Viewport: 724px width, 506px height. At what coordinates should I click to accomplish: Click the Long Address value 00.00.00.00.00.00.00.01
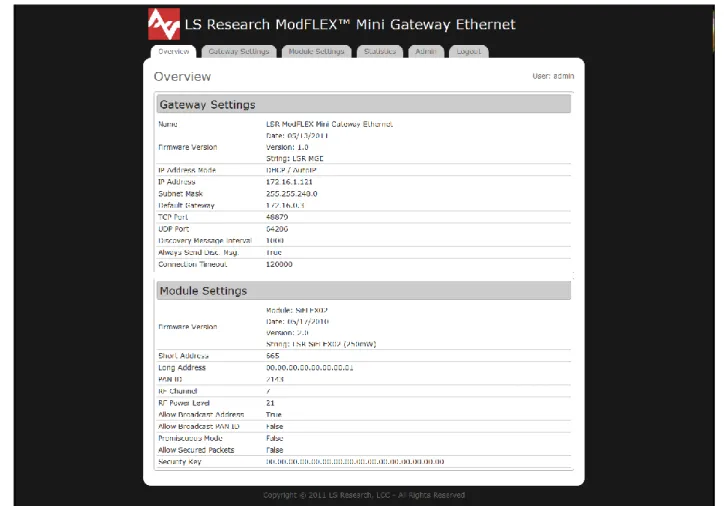tap(309, 368)
